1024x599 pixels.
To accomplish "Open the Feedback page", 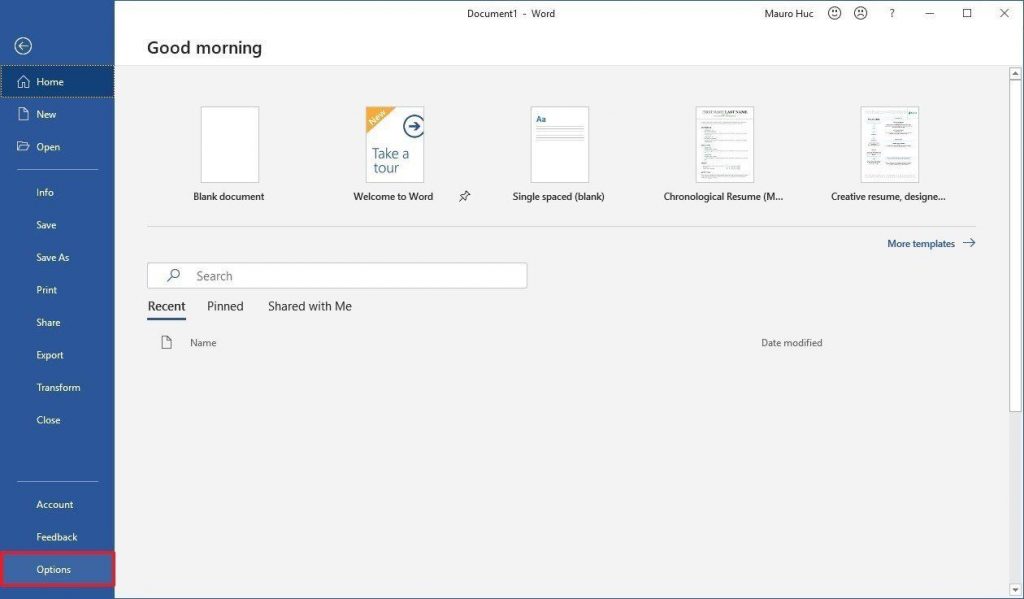I will (x=57, y=537).
